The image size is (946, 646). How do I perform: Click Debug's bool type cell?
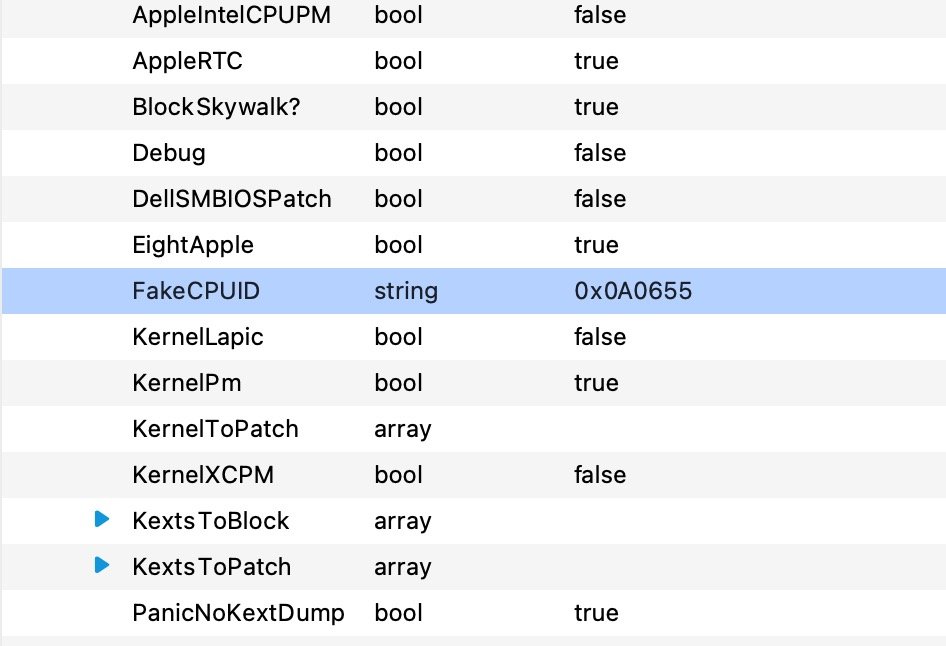(x=398, y=153)
